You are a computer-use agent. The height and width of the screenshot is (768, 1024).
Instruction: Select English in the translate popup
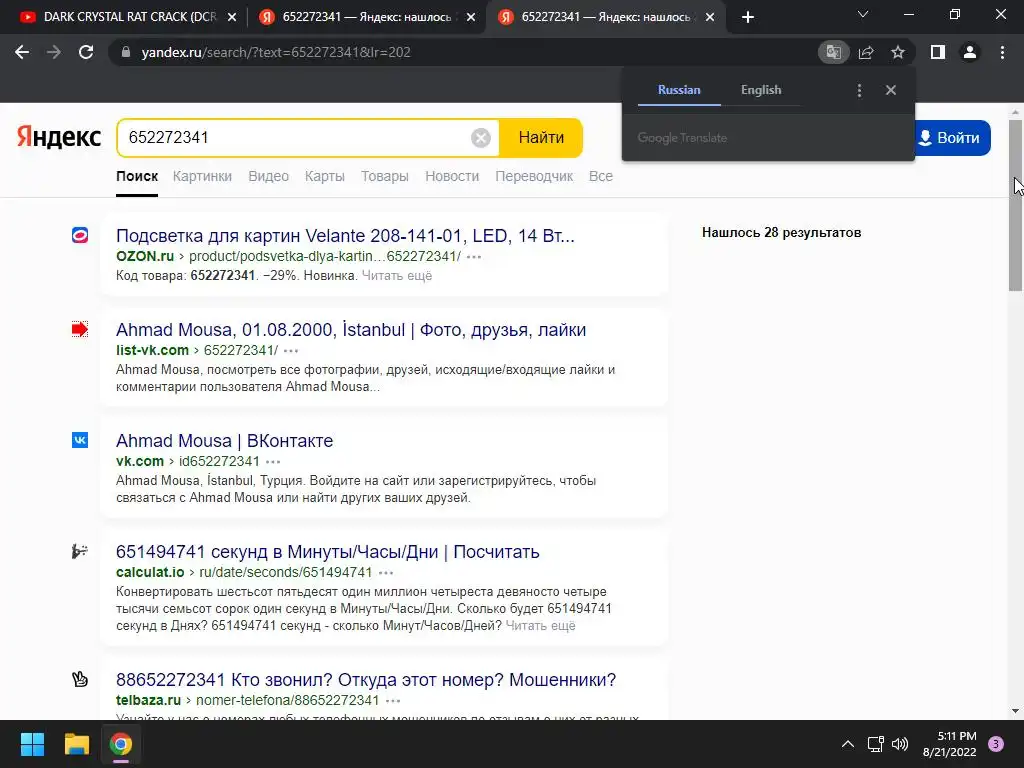tap(761, 90)
